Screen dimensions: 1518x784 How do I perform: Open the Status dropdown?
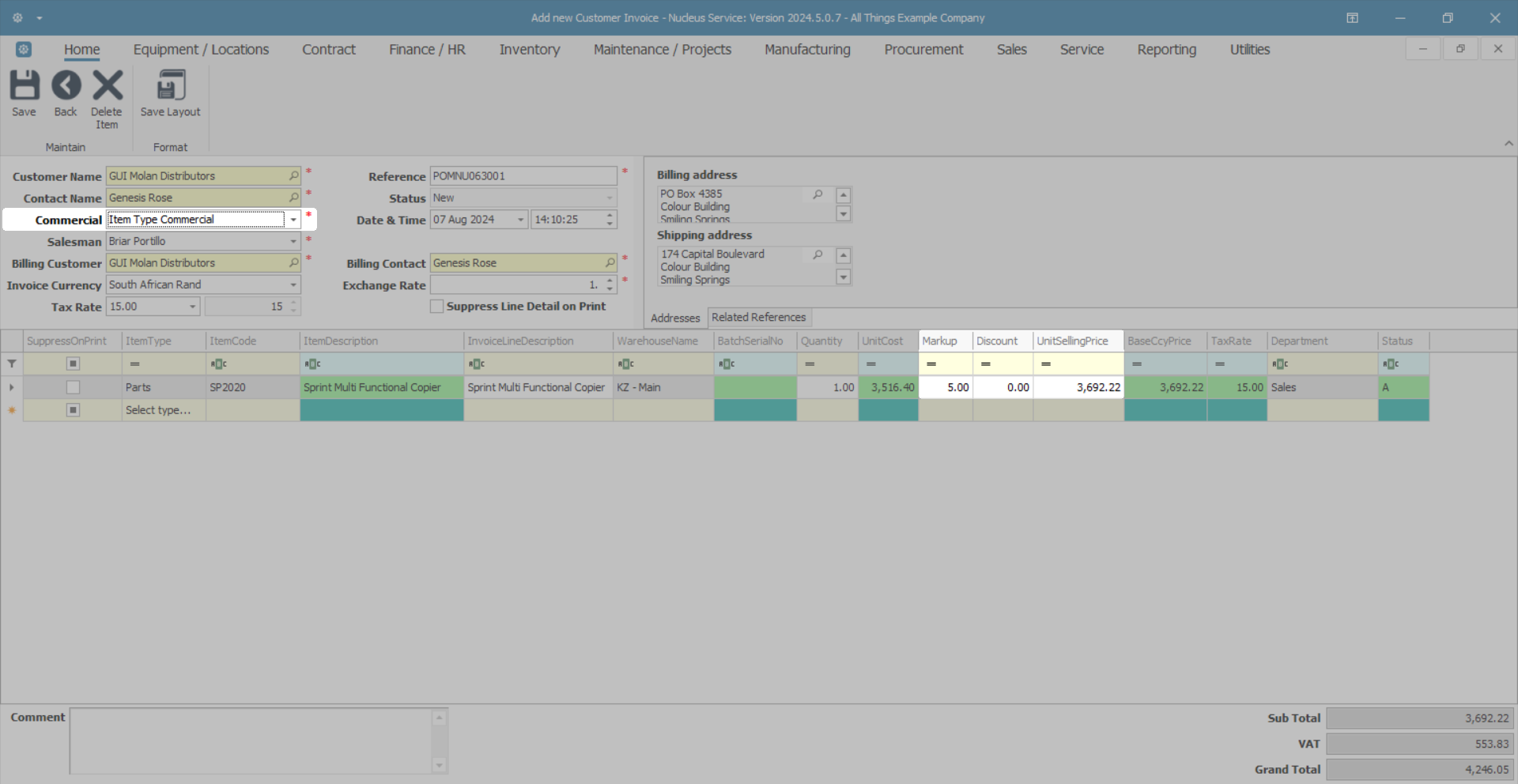[610, 198]
